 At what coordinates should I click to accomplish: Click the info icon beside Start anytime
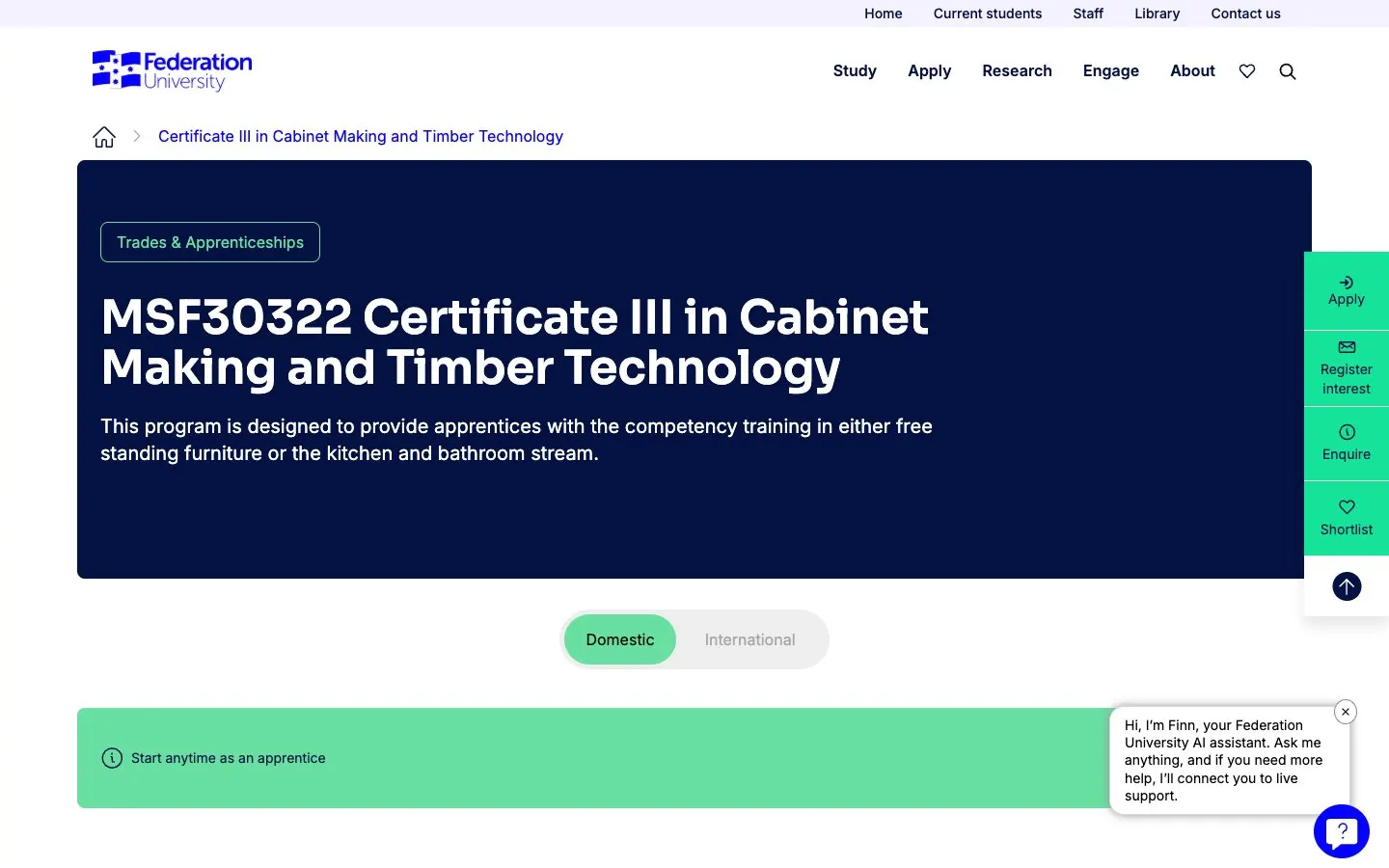point(112,758)
